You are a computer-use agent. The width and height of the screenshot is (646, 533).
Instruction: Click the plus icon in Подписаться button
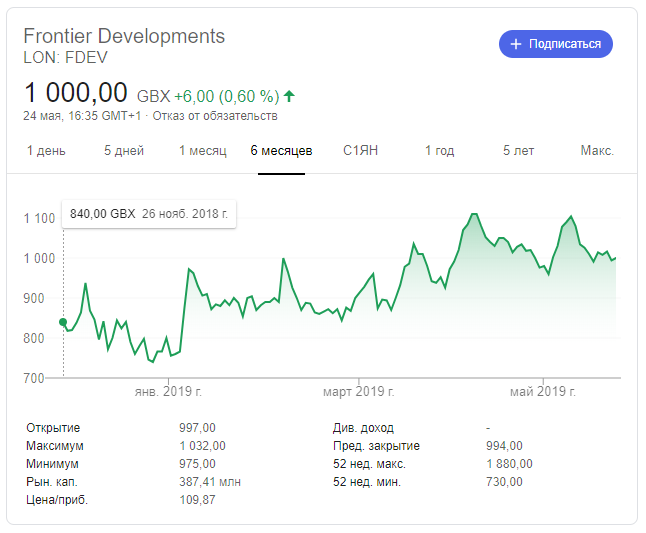click(516, 44)
